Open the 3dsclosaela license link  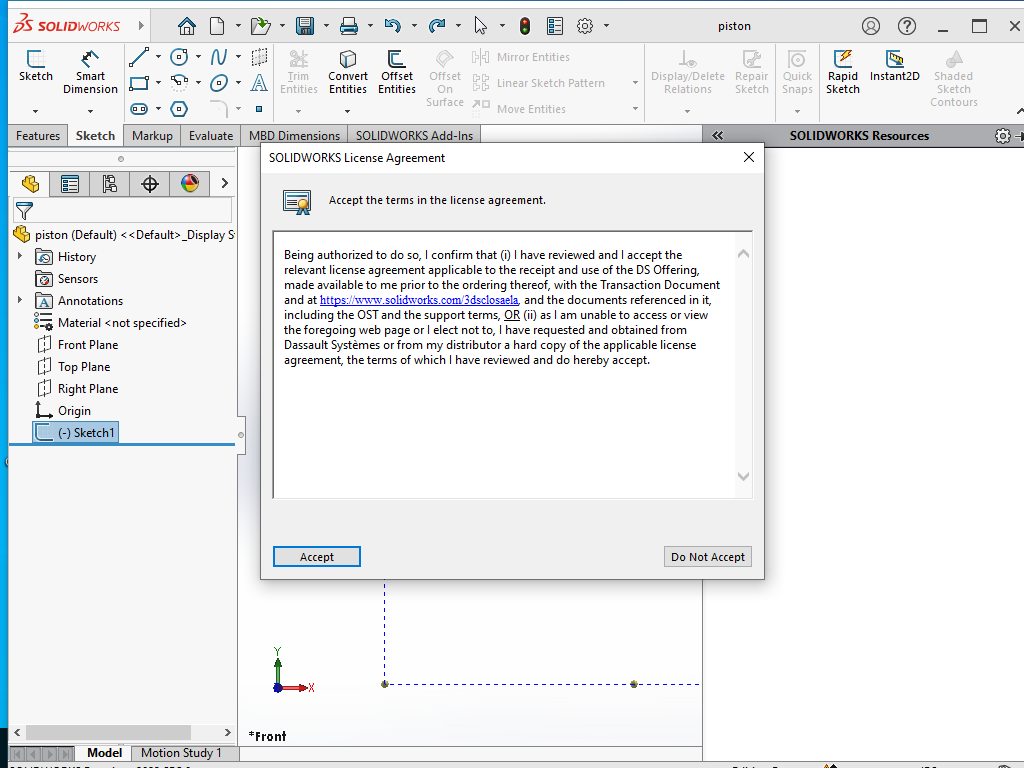[x=419, y=300]
